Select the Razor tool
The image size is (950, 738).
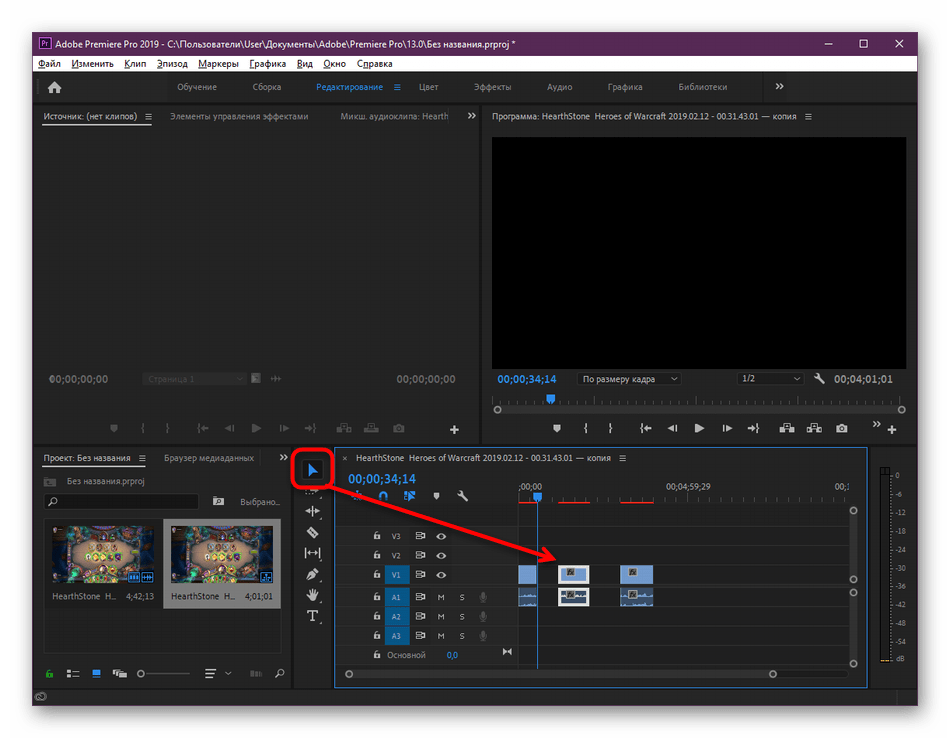(312, 532)
